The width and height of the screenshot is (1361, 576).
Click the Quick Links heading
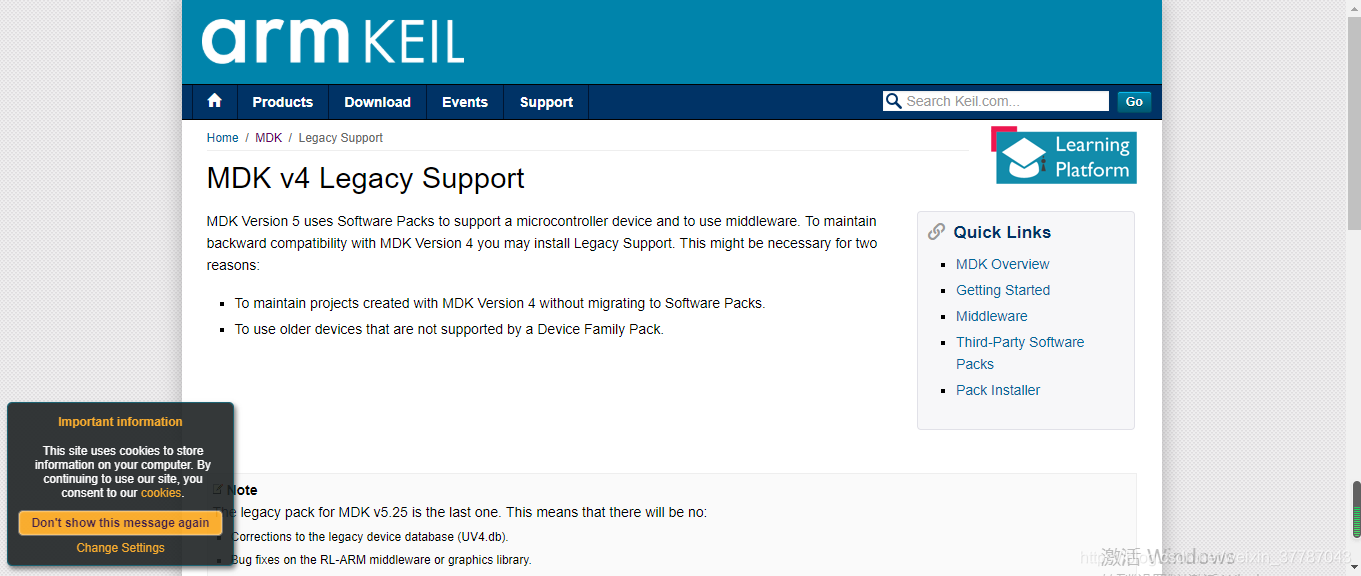coord(1002,232)
